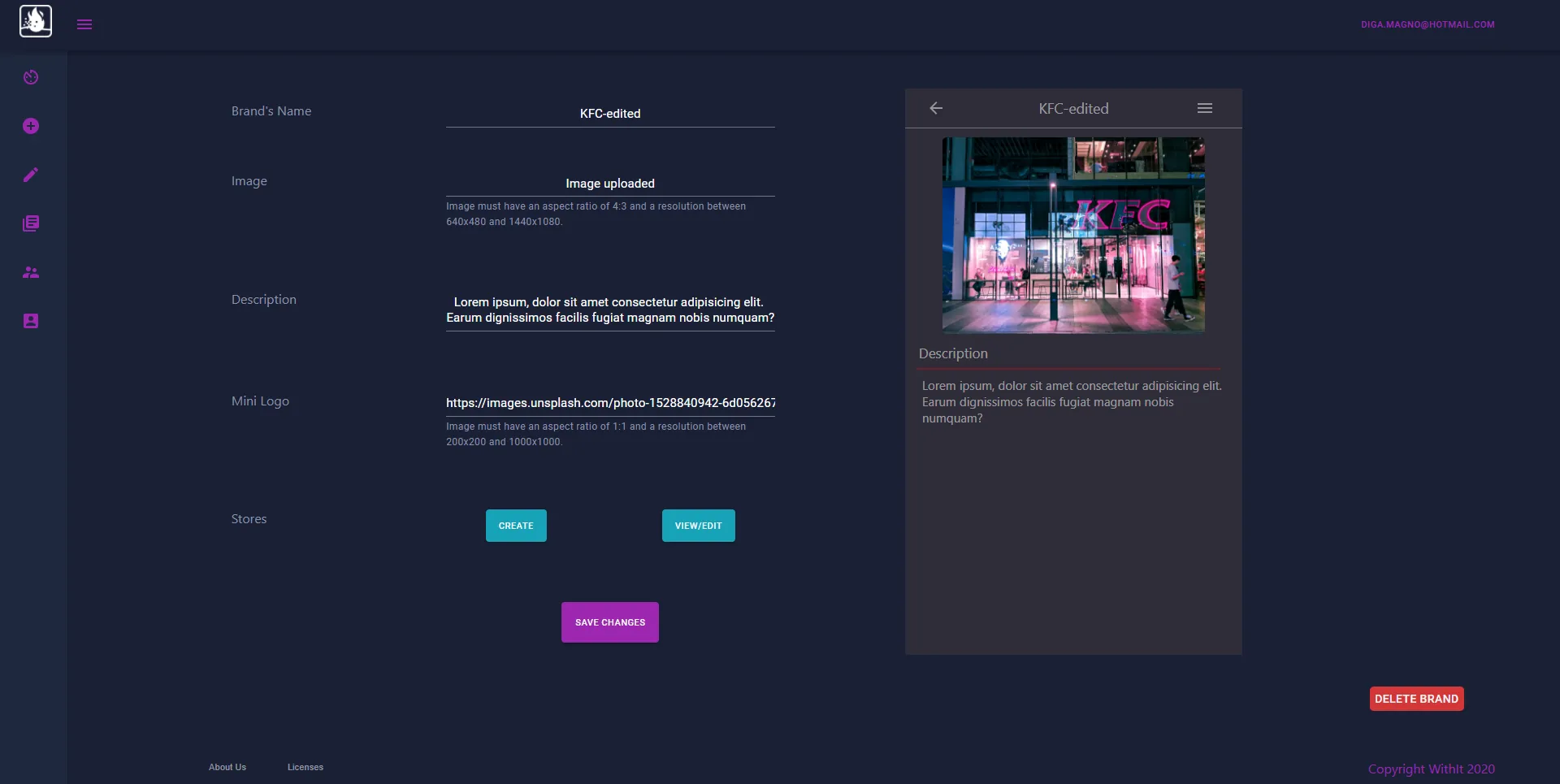Open the people group sidebar icon
1560x784 pixels.
pyautogui.click(x=31, y=272)
